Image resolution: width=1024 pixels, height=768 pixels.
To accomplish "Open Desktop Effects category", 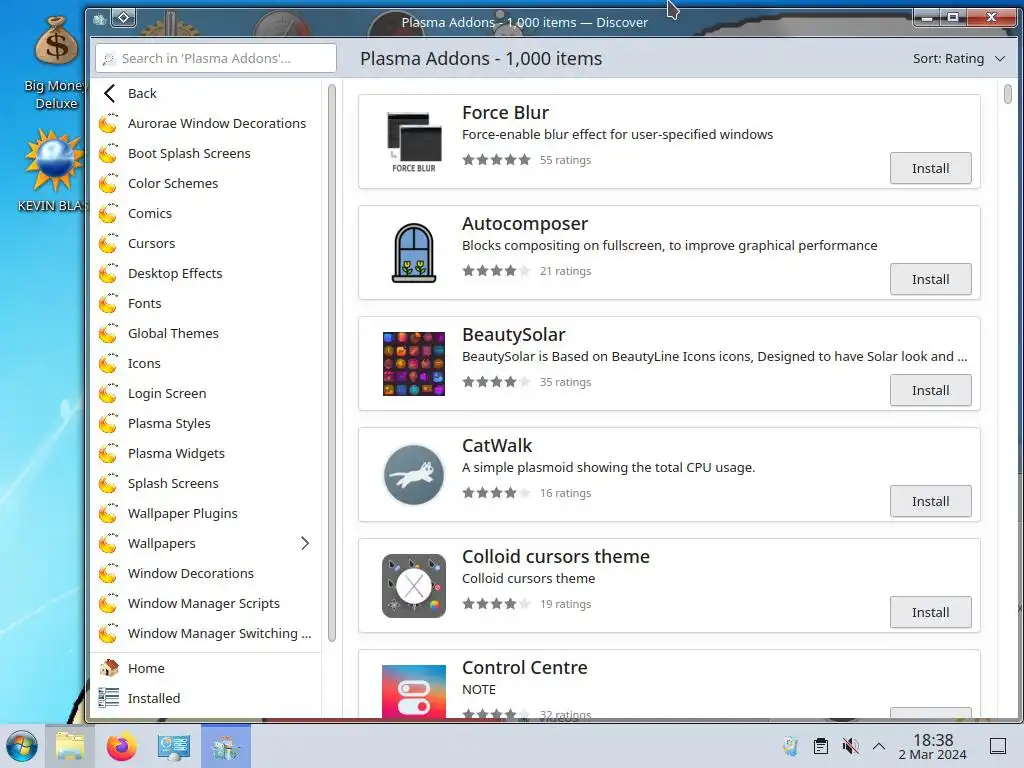I will pyautogui.click(x=206, y=274).
